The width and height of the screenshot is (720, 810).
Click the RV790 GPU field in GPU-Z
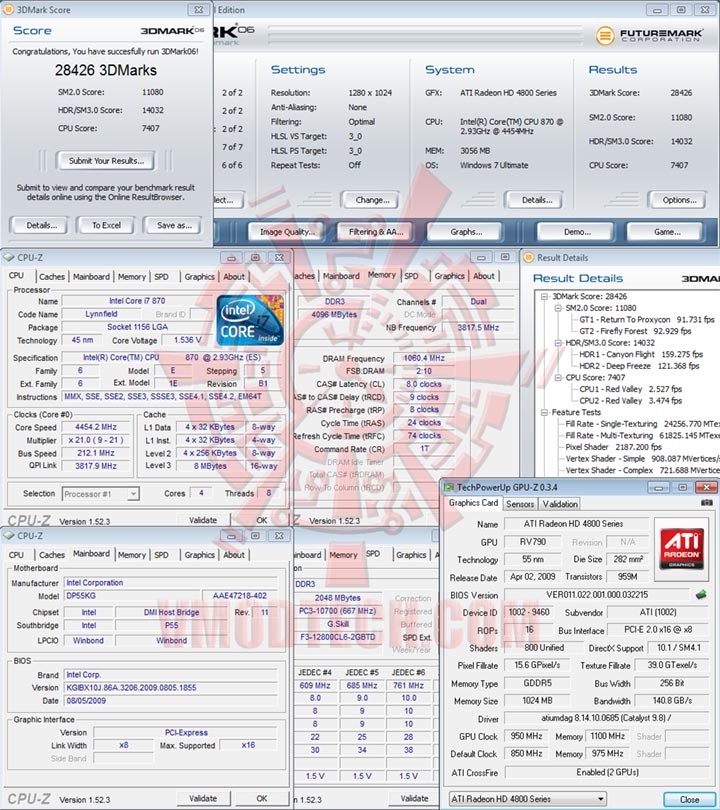pyautogui.click(x=533, y=541)
